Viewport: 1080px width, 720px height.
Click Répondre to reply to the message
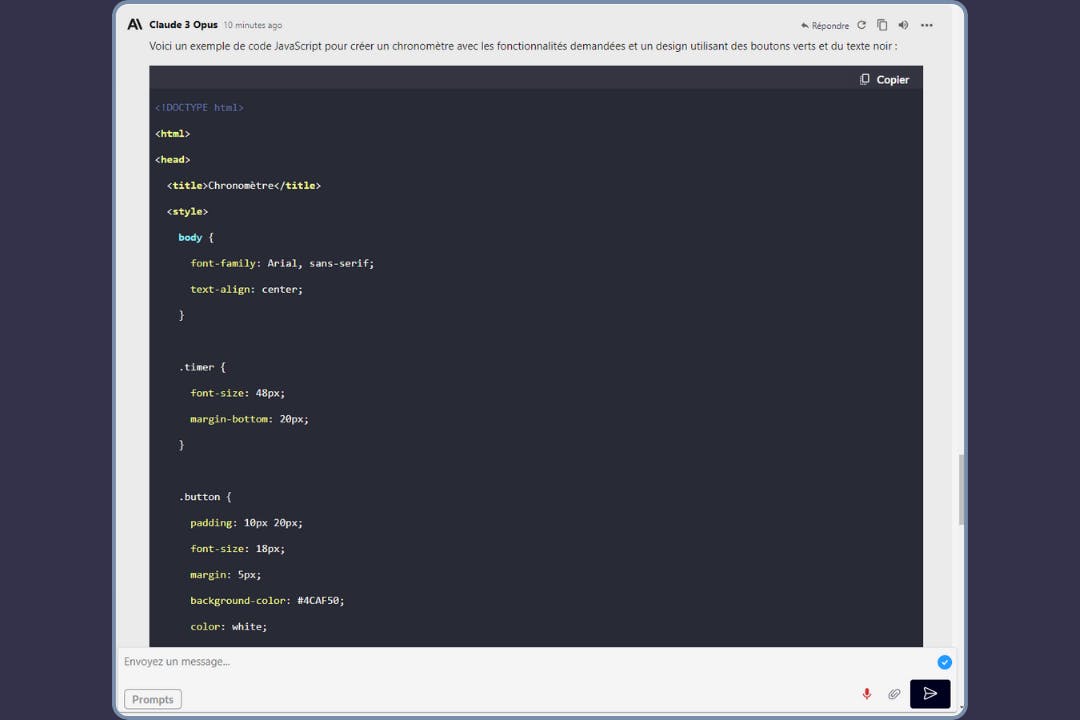point(825,26)
